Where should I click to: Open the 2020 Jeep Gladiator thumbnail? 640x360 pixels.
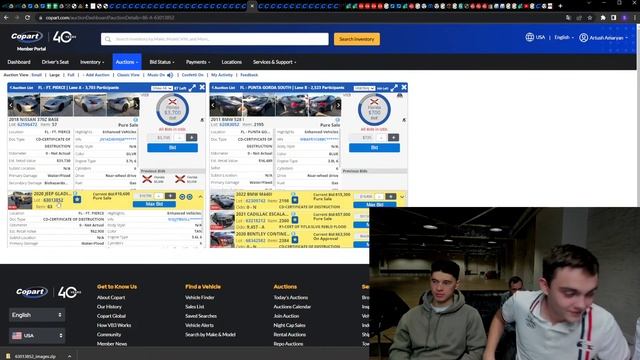click(20, 200)
